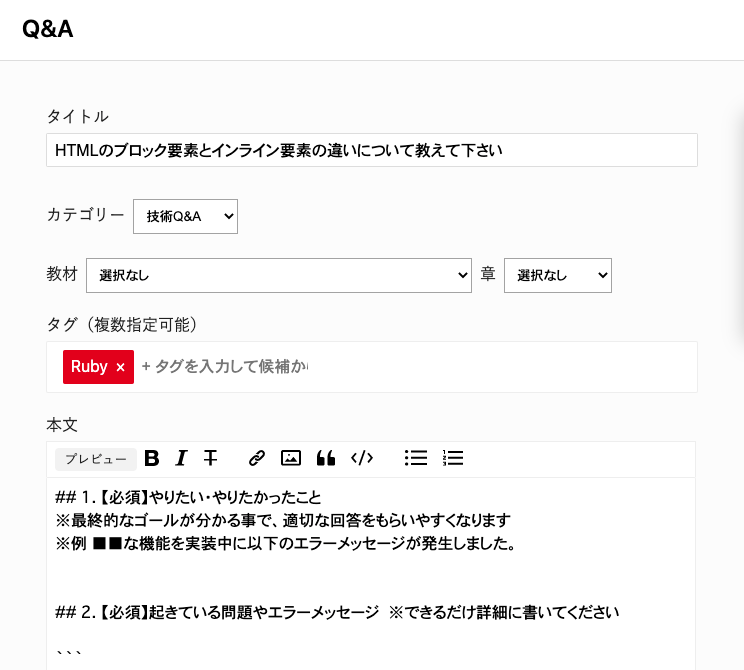Click the ``` code fence line

(69, 652)
